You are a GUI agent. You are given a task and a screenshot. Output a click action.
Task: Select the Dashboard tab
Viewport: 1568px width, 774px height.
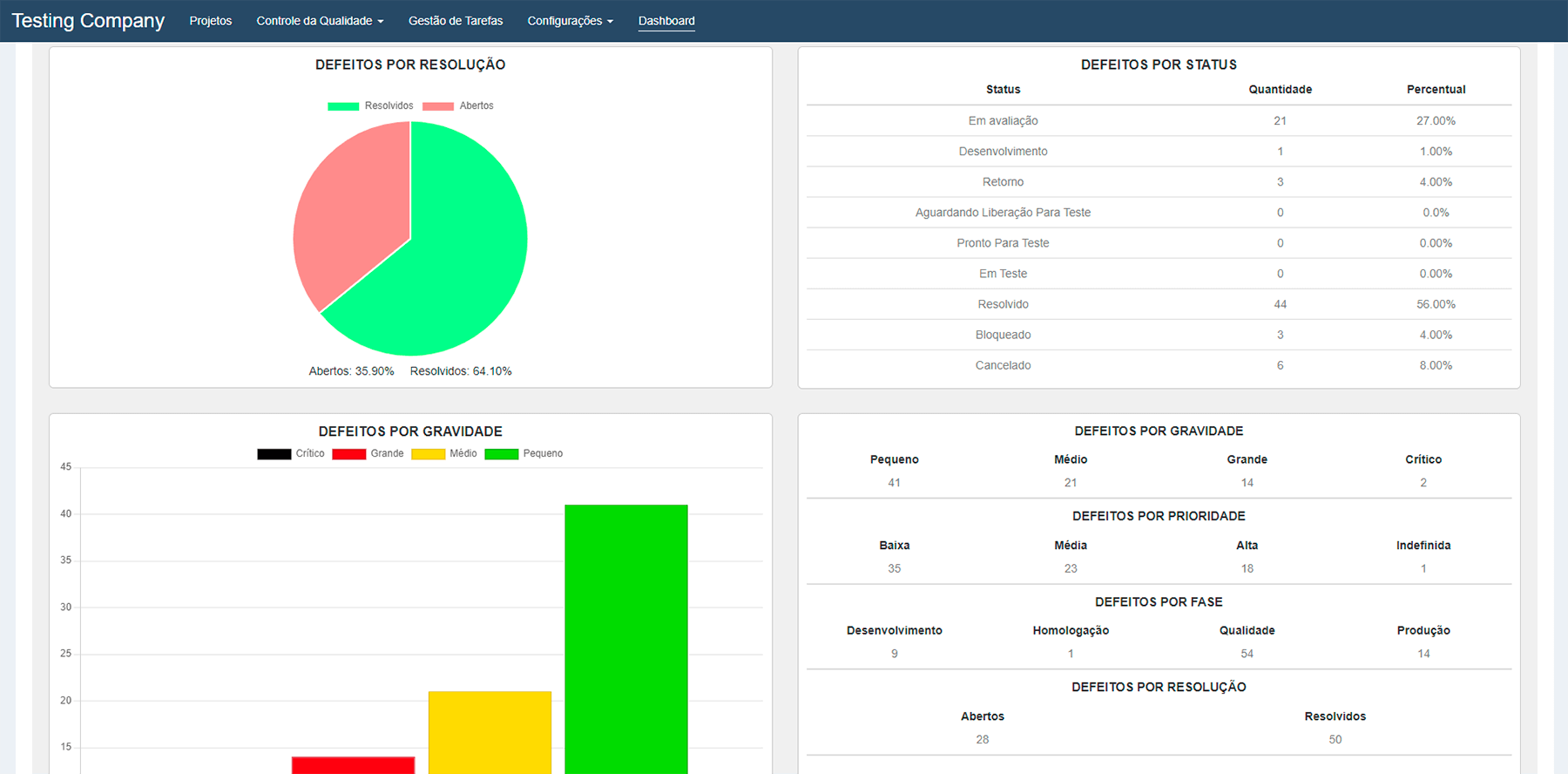pos(666,21)
